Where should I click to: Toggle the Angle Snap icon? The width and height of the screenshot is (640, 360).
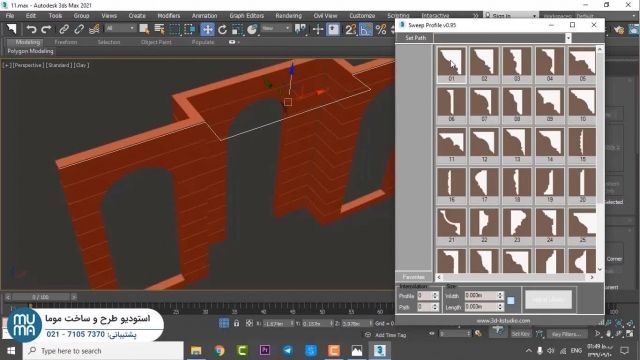366,29
